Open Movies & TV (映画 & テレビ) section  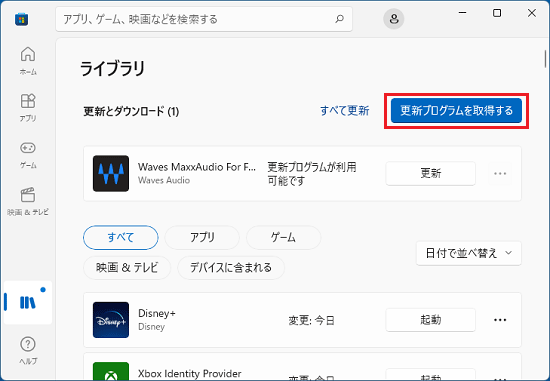[28, 201]
